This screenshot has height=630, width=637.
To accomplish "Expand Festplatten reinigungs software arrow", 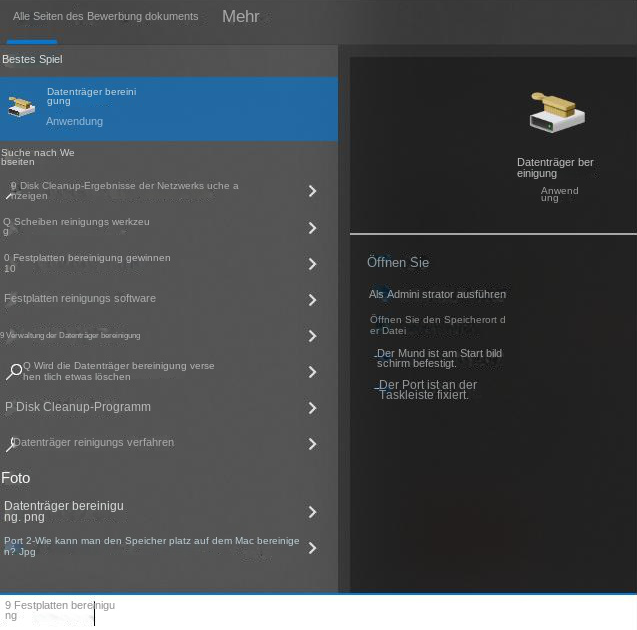I will click(x=312, y=300).
